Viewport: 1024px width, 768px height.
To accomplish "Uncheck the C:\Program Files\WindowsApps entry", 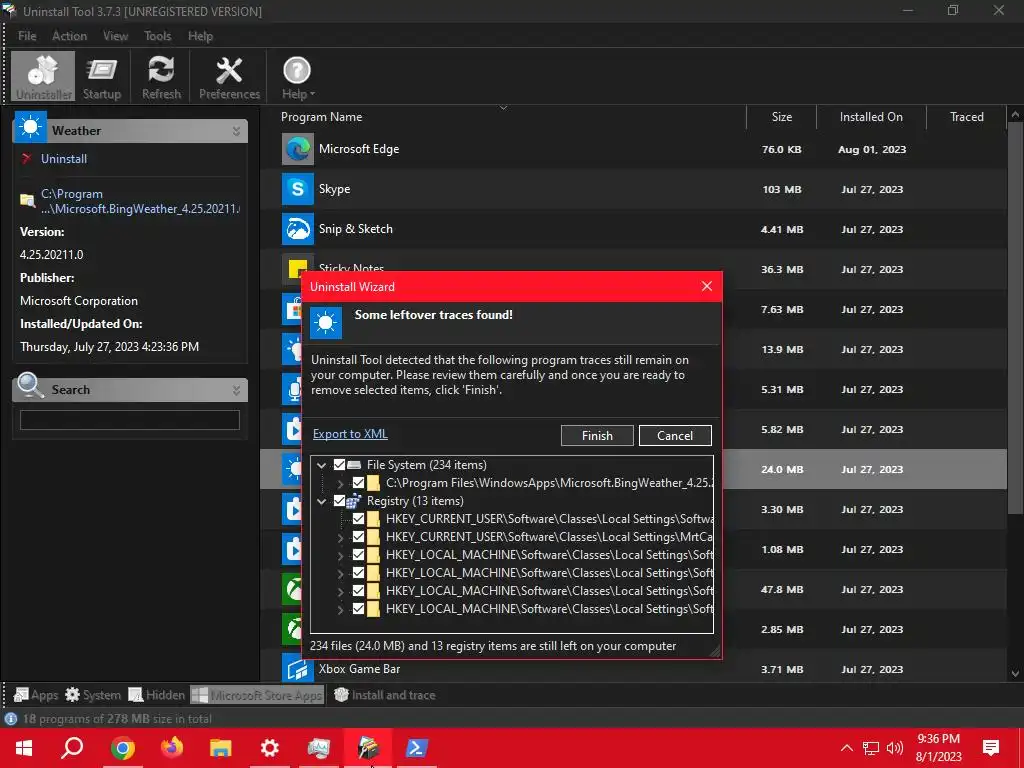I will tap(359, 483).
